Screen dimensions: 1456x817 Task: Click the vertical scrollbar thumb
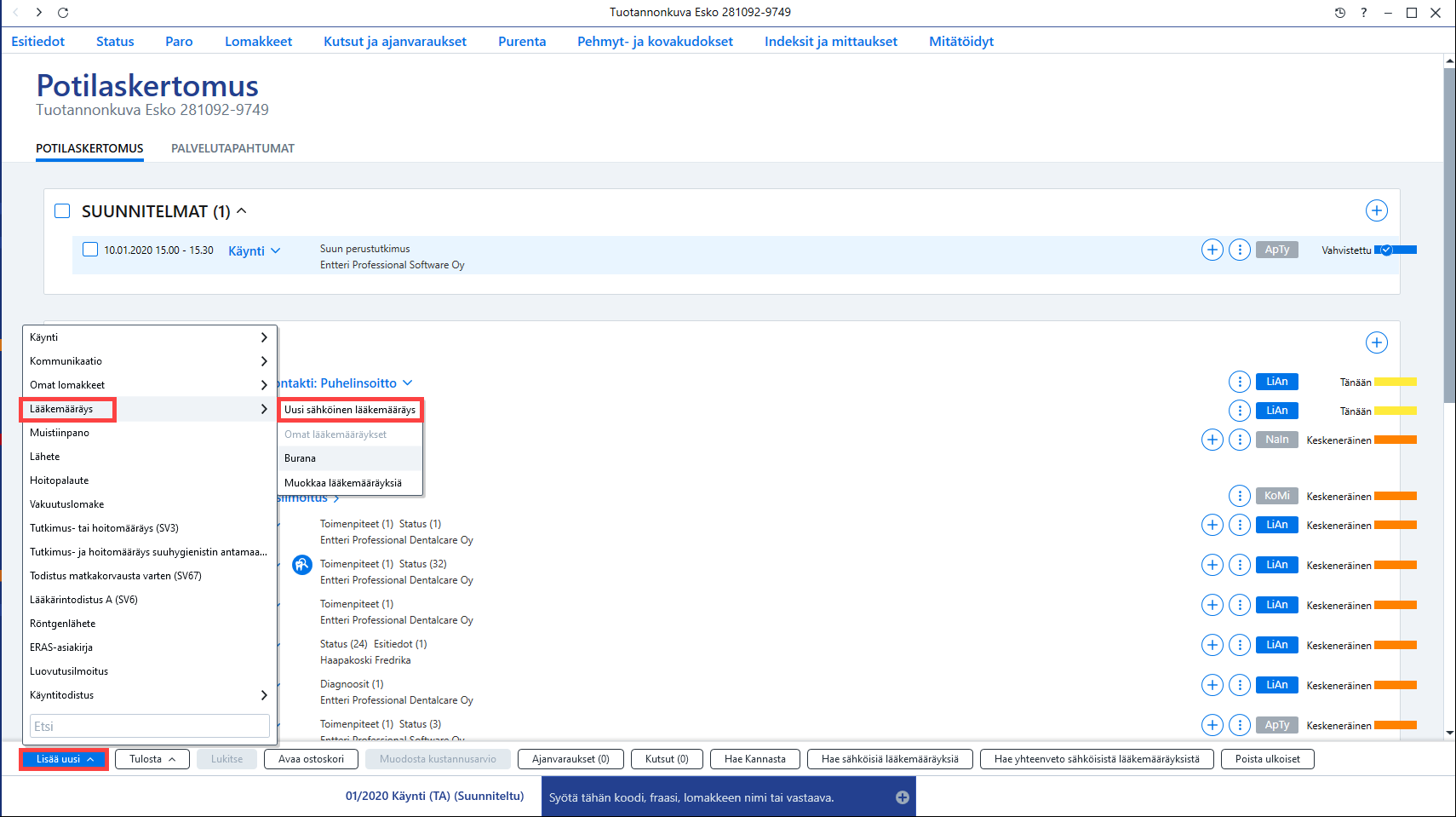coord(1449,234)
